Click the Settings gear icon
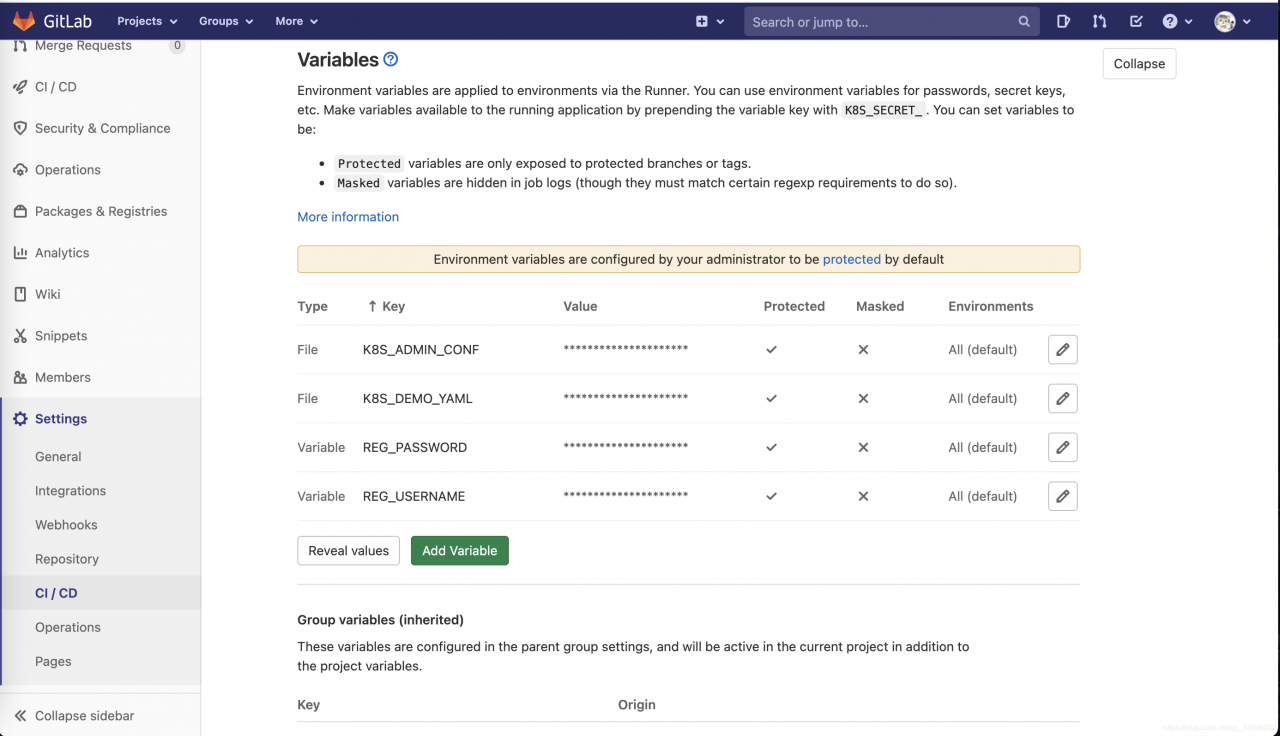1280x736 pixels. 20,419
